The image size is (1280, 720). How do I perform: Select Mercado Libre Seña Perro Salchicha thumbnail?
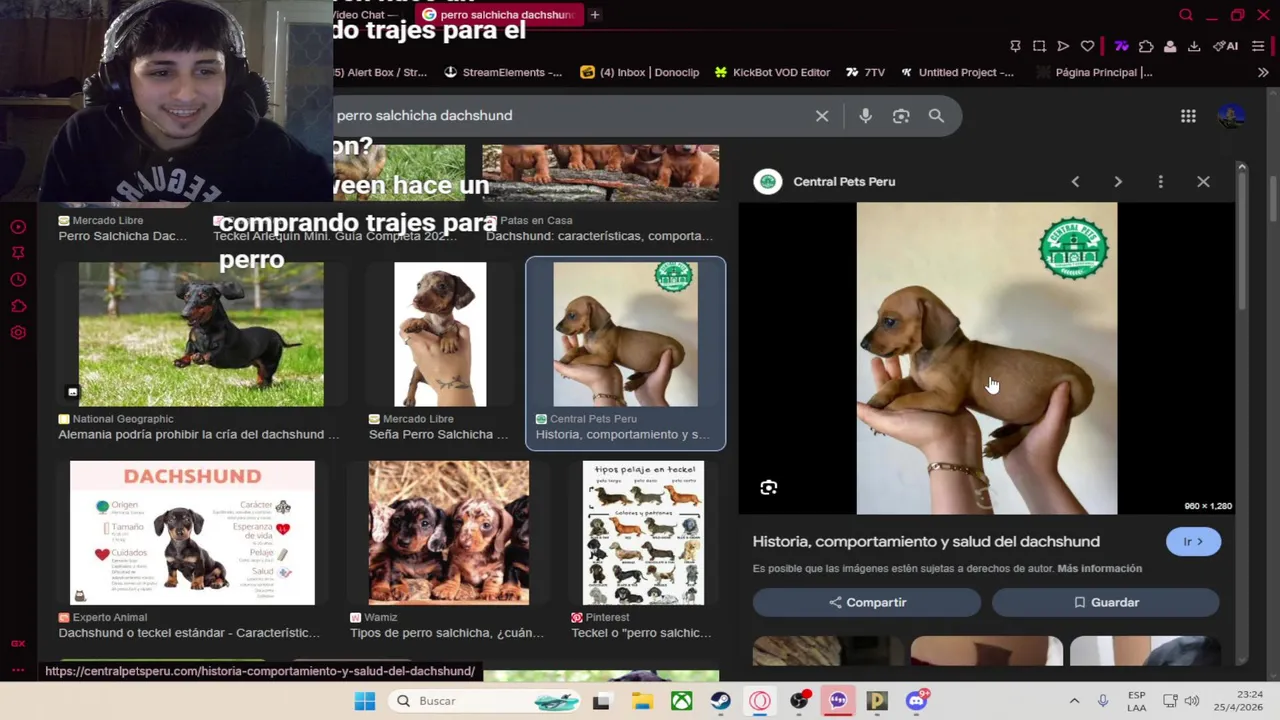[440, 334]
